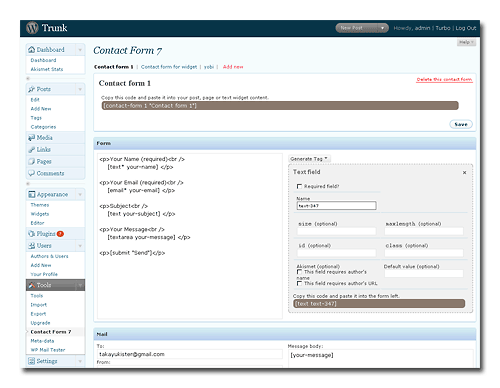Screen dimensions: 500x388
Task: Click the id (optional) input field
Action: [337, 253]
